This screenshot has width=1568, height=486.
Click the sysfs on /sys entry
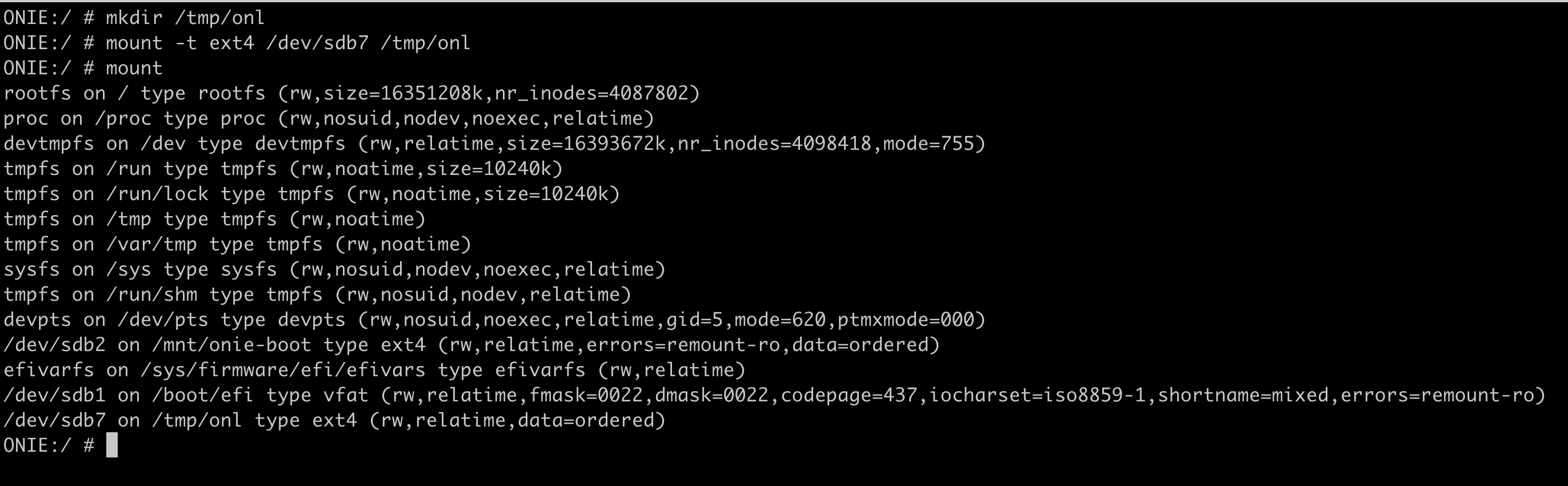[335, 269]
